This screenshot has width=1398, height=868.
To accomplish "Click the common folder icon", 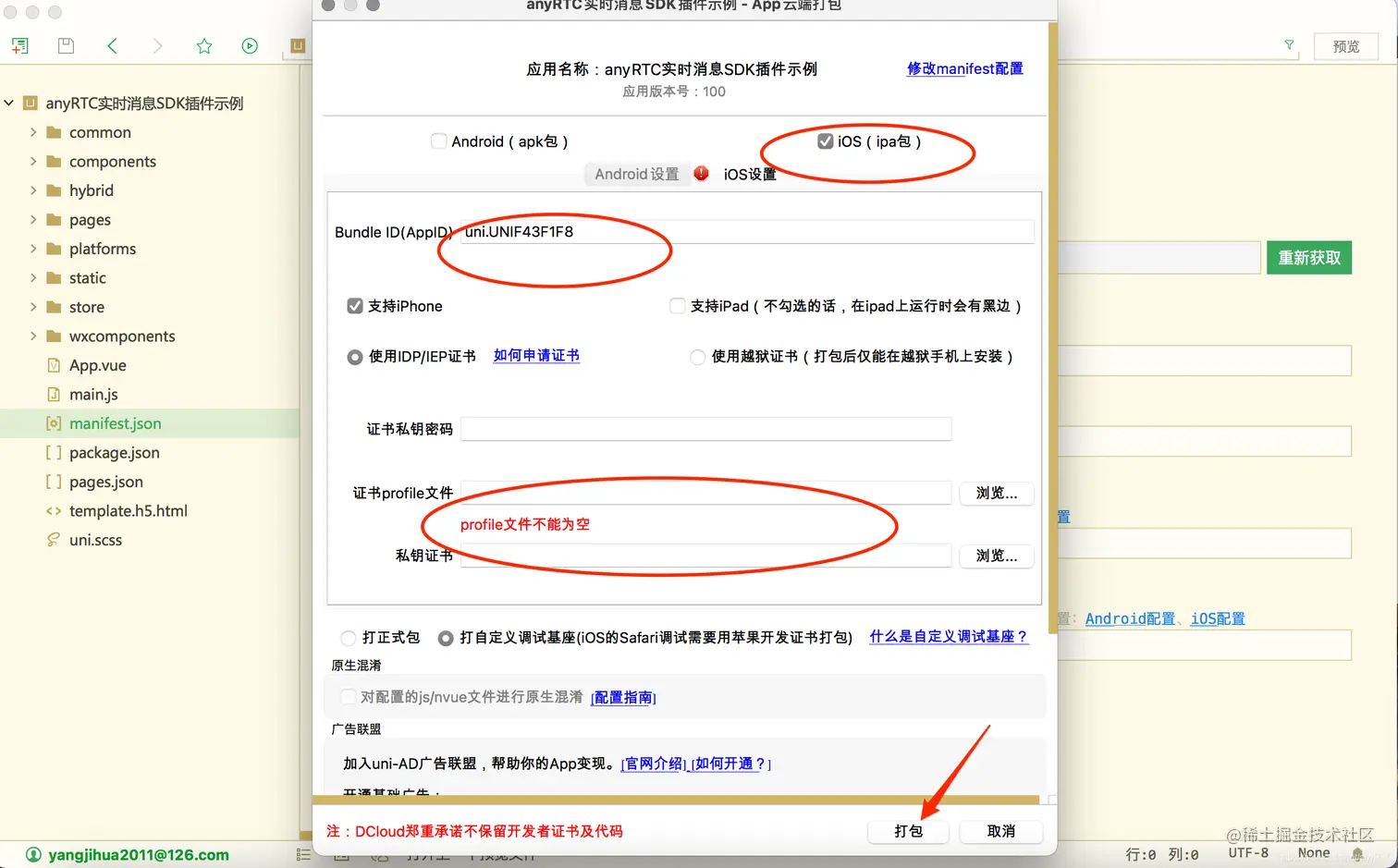I will click(x=54, y=132).
